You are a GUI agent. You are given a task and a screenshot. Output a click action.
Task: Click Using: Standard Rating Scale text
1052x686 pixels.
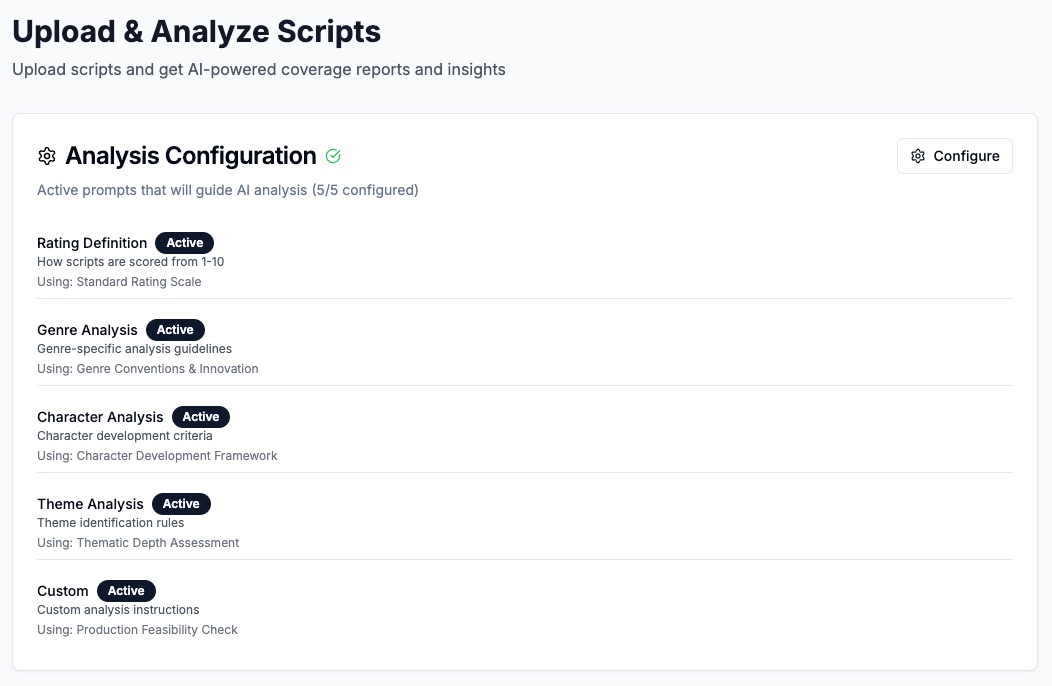coord(119,282)
